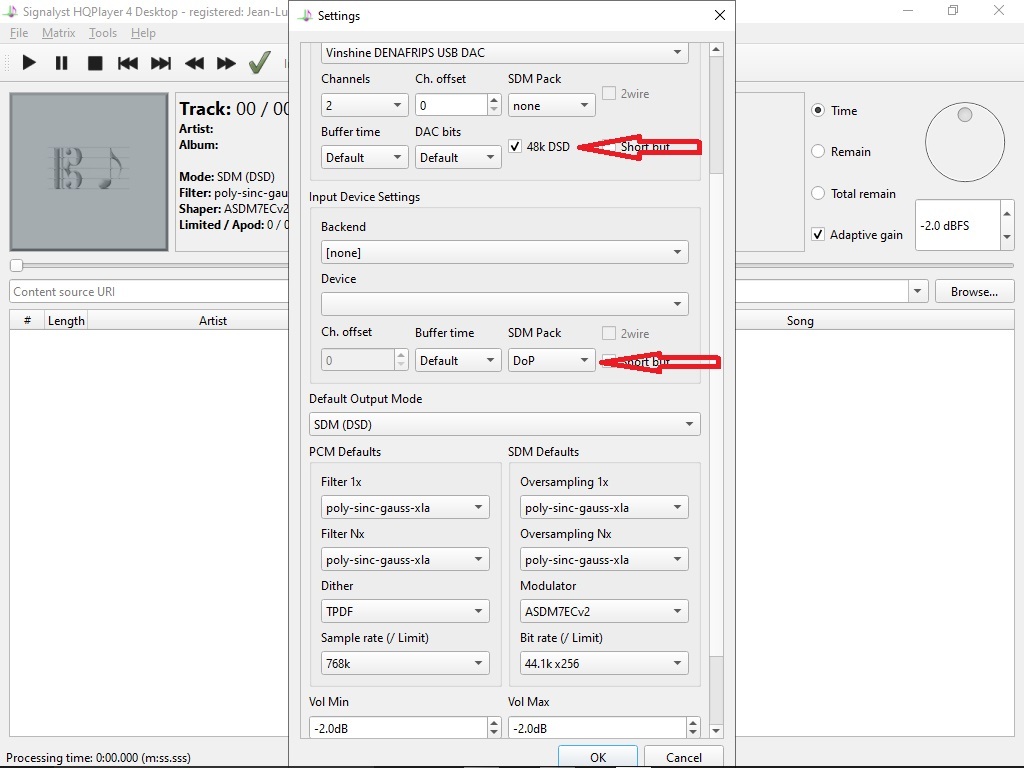This screenshot has width=1024, height=768.
Task: Open the Sample rate dropdown showing 768k
Action: (405, 664)
